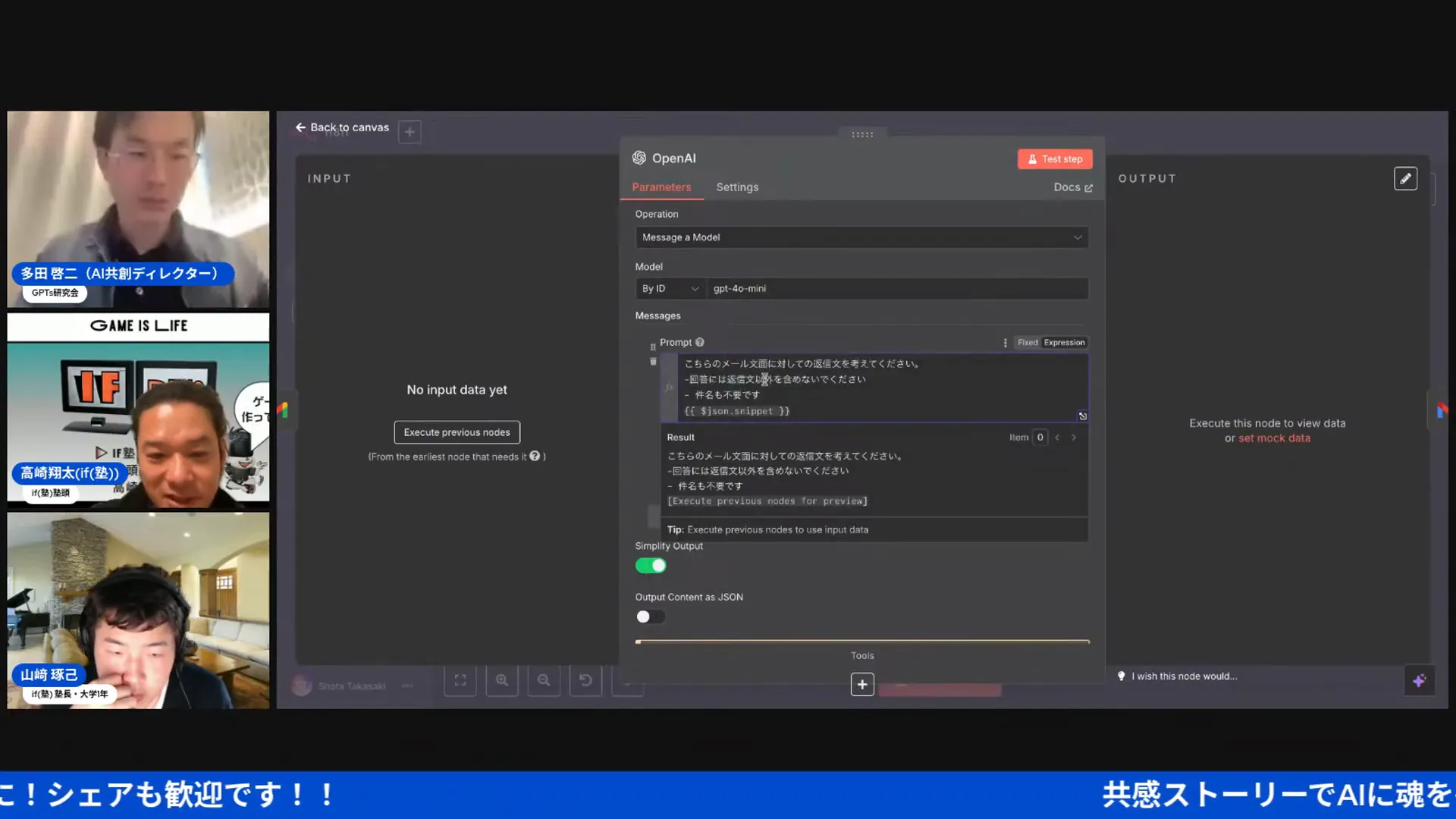Open the Prompt options three-dot menu
The width and height of the screenshot is (1456, 819).
pyautogui.click(x=1006, y=343)
